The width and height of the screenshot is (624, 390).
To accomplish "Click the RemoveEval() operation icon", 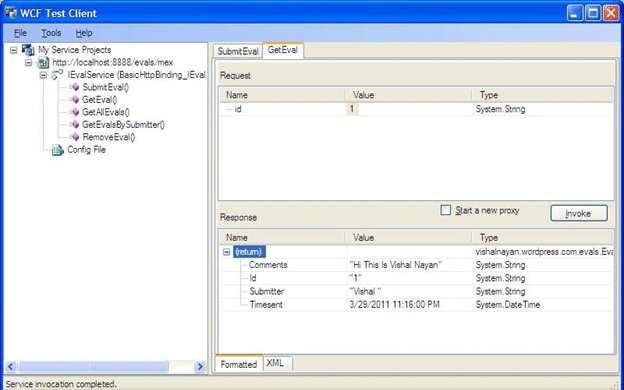I will [75, 137].
